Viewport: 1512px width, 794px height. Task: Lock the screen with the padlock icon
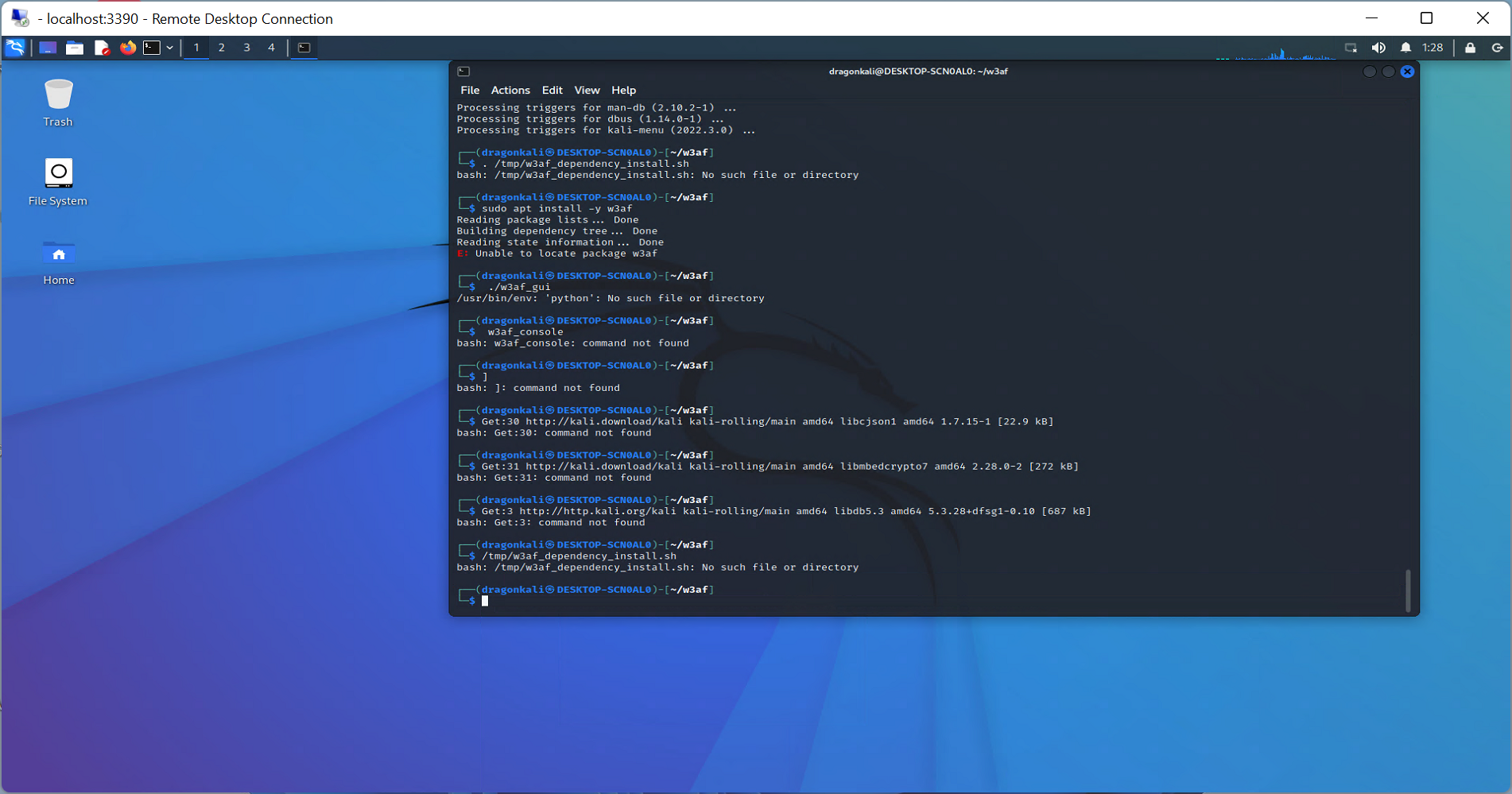pos(1470,48)
